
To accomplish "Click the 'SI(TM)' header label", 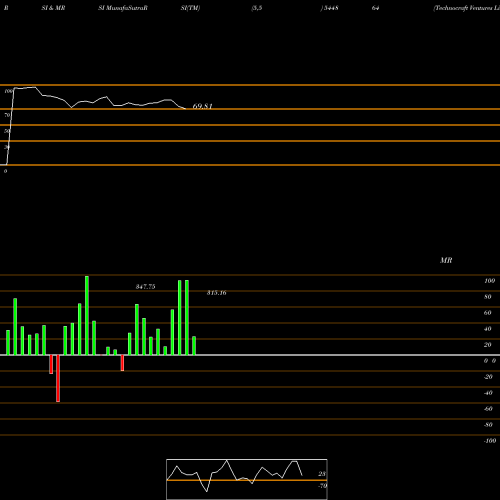I will click(190, 8).
